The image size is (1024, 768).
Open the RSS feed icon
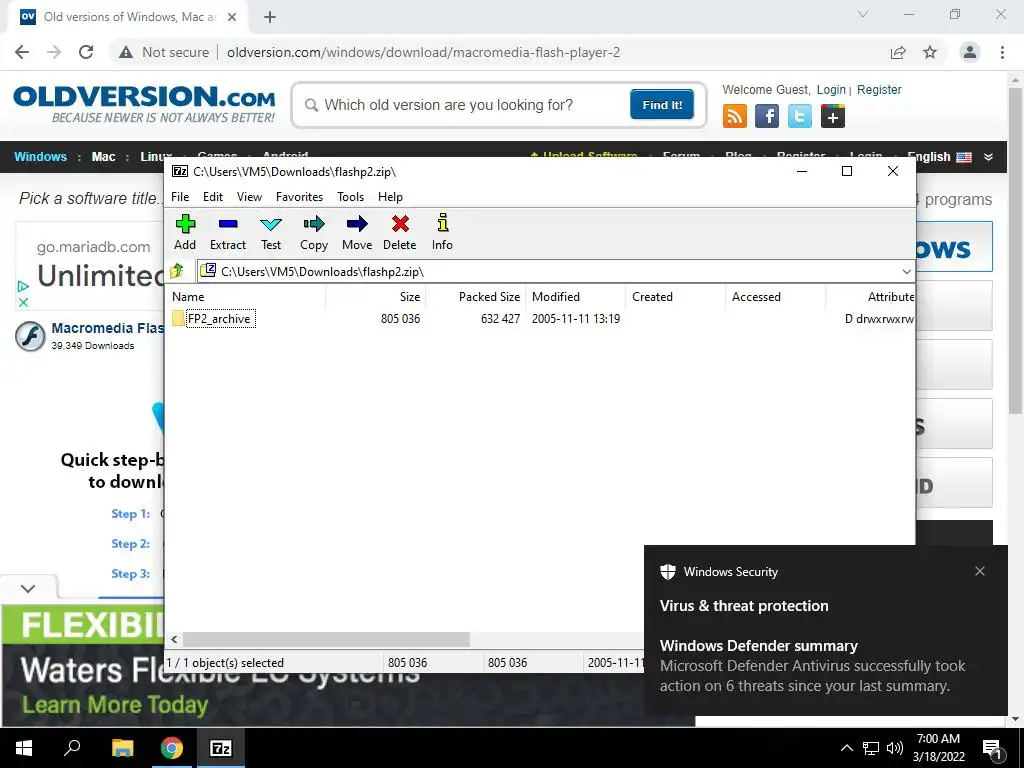(x=735, y=116)
